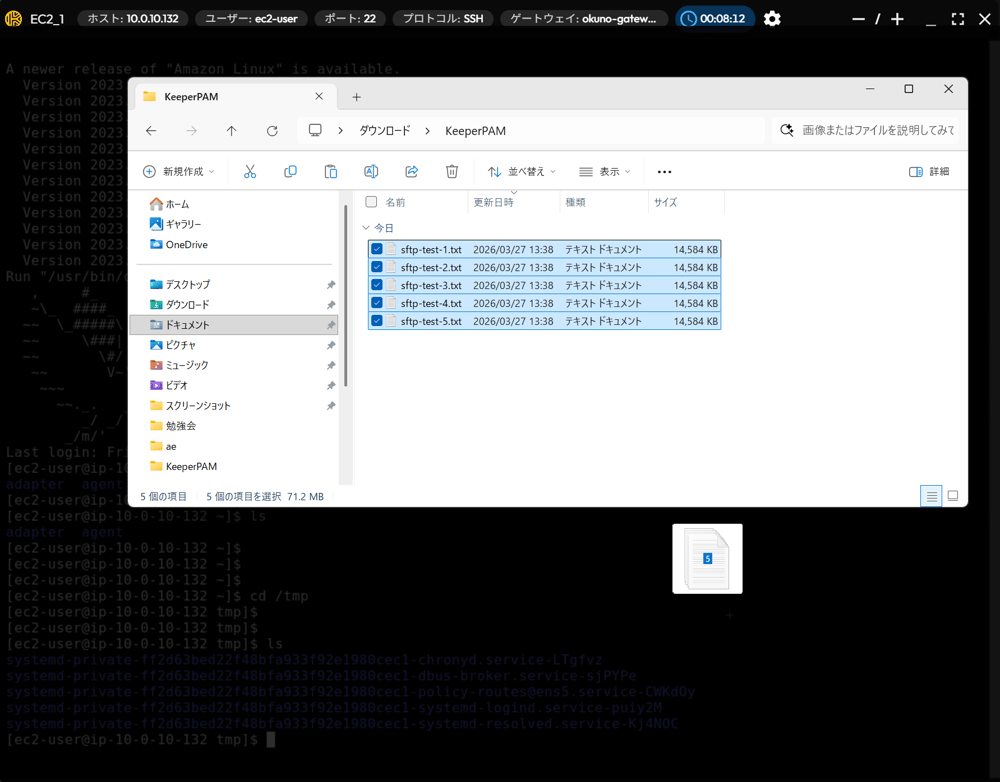Click the cut scissors icon in toolbar
This screenshot has height=782, width=1000.
(250, 172)
